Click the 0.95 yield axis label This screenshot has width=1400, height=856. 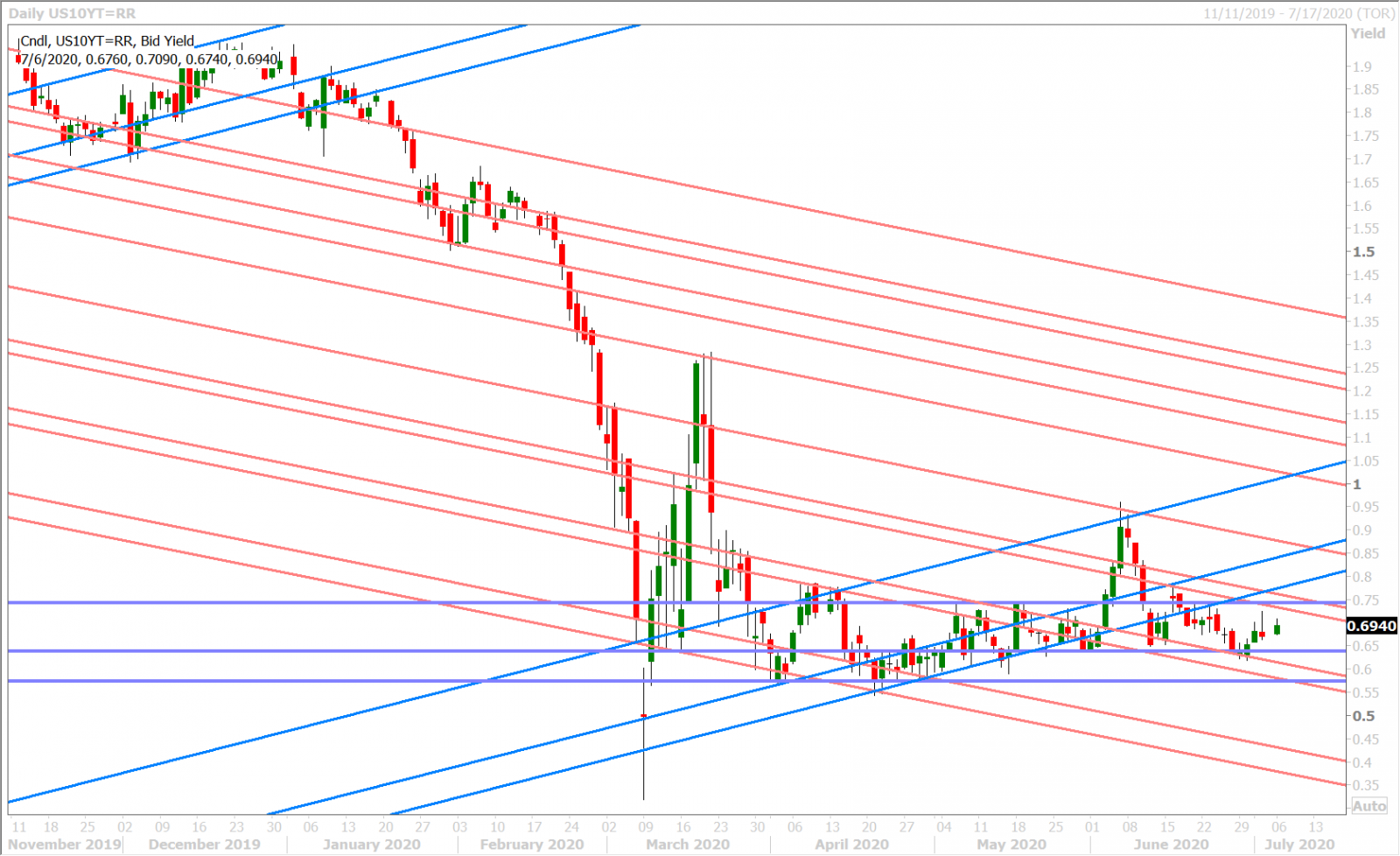[1365, 508]
